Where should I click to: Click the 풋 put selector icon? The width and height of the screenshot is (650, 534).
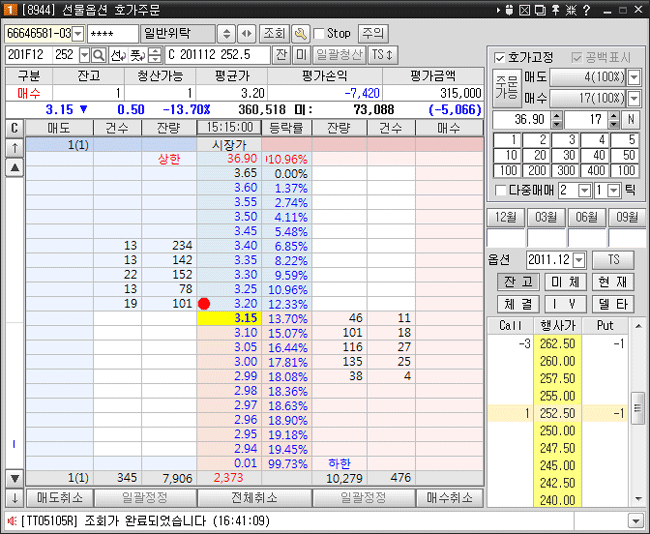137,55
